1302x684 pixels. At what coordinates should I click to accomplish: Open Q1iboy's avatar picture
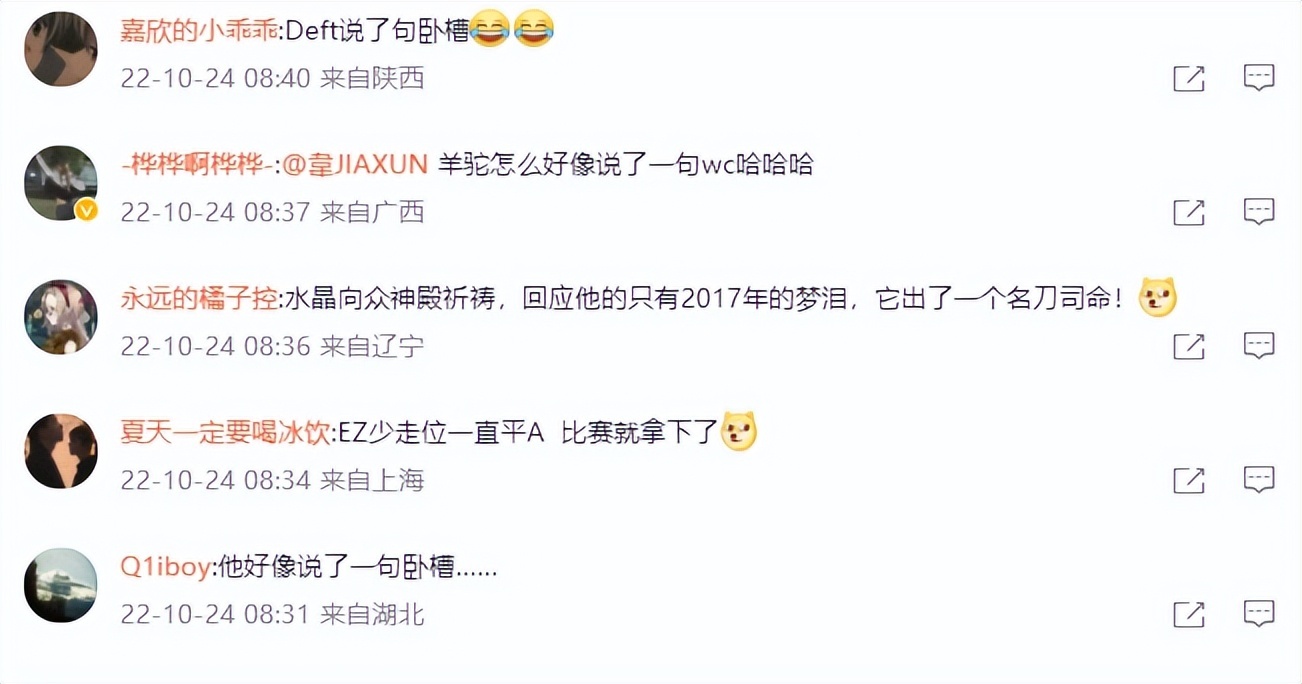point(60,585)
